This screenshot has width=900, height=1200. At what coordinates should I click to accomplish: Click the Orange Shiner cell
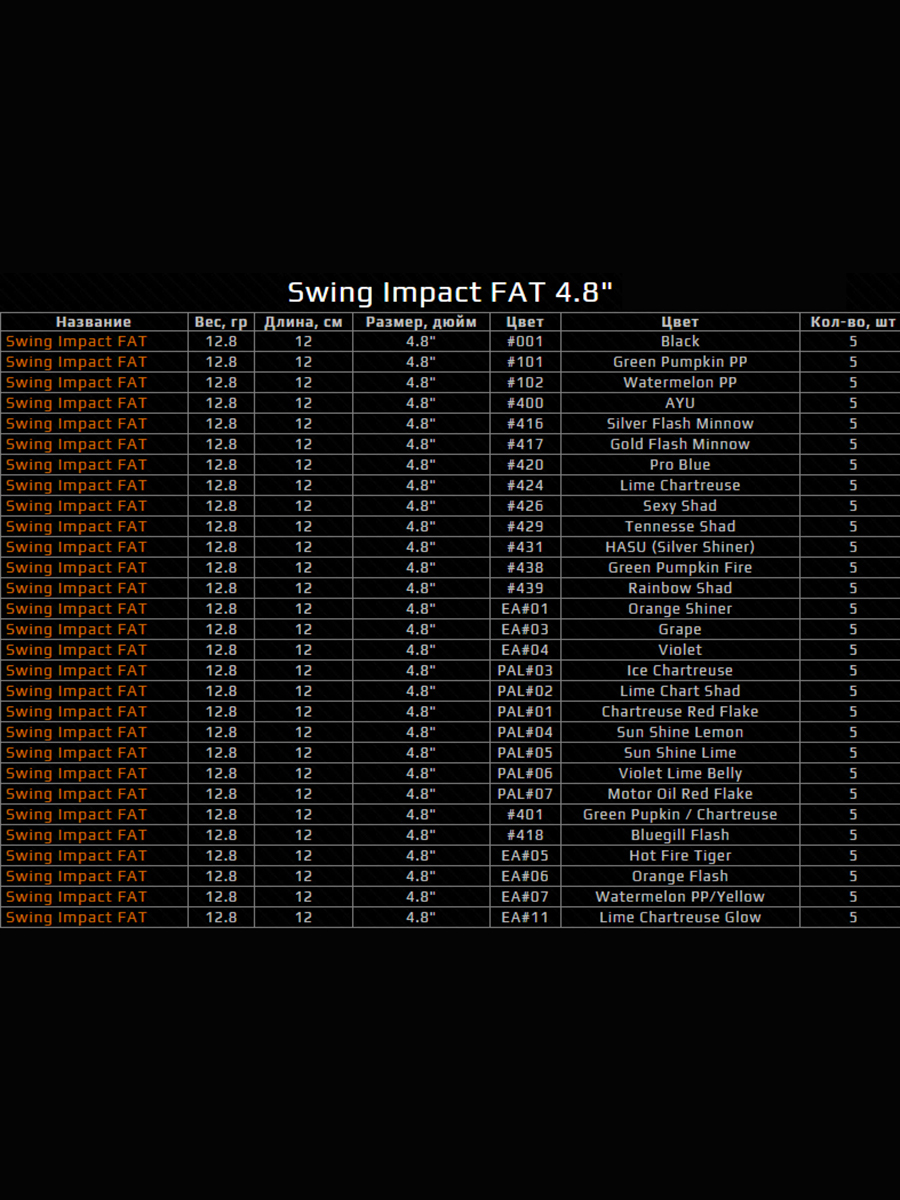click(680, 608)
